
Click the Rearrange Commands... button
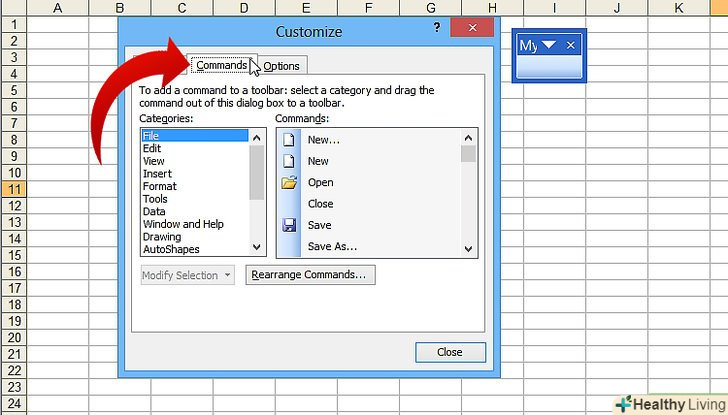click(310, 274)
